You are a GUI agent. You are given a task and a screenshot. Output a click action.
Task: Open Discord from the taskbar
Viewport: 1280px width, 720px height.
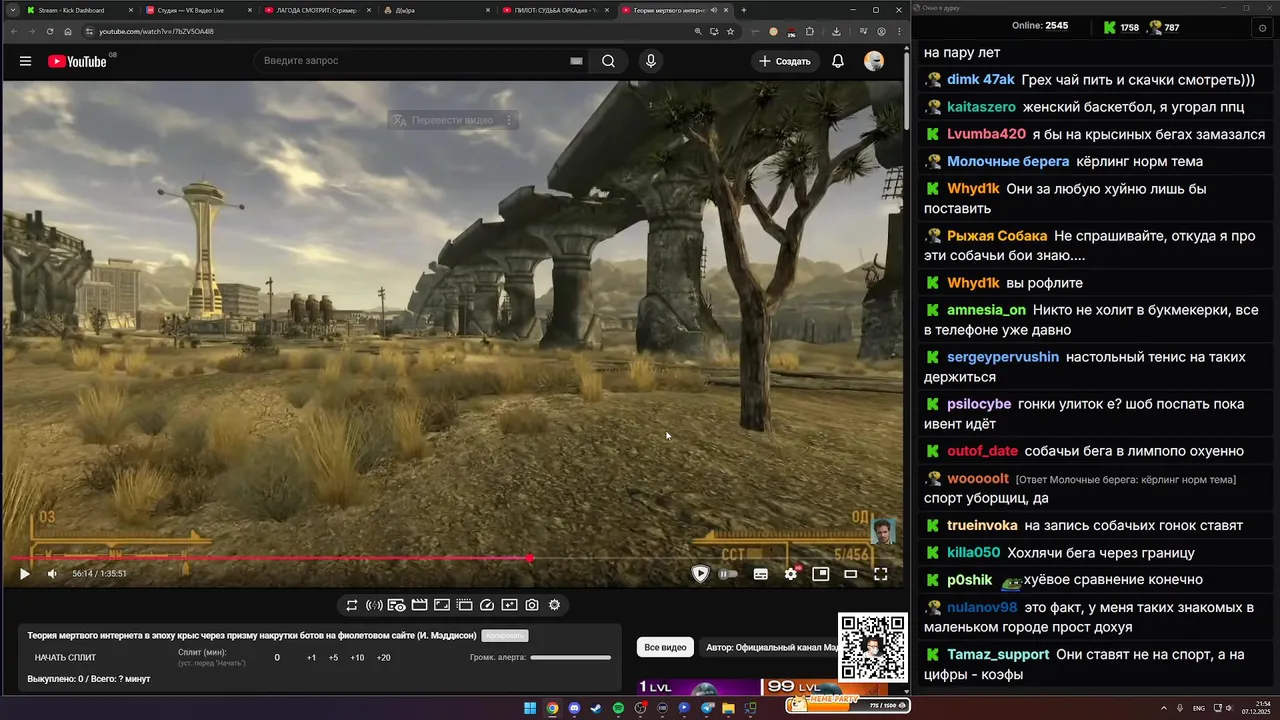tap(574, 708)
